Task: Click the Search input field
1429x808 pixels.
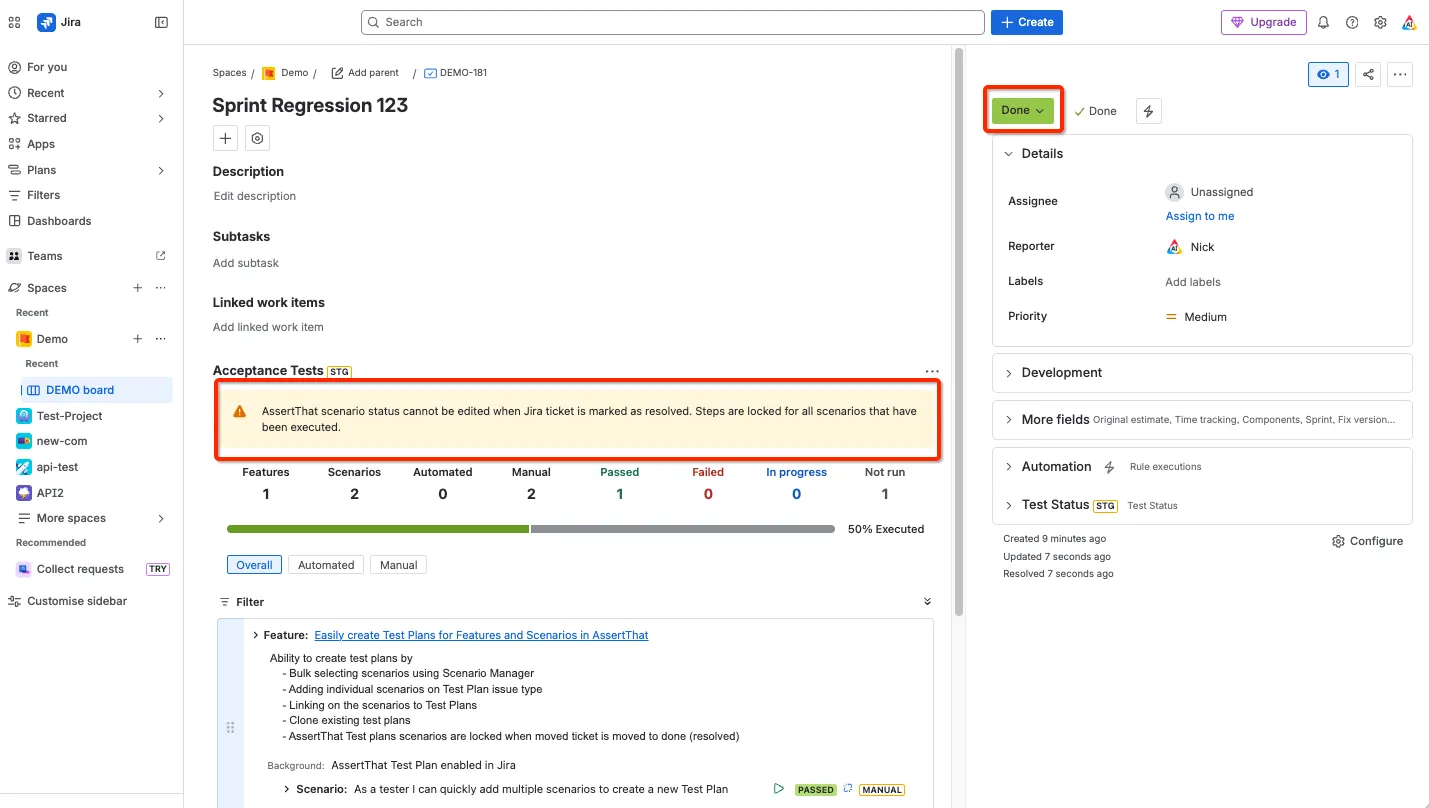Action: tap(673, 22)
